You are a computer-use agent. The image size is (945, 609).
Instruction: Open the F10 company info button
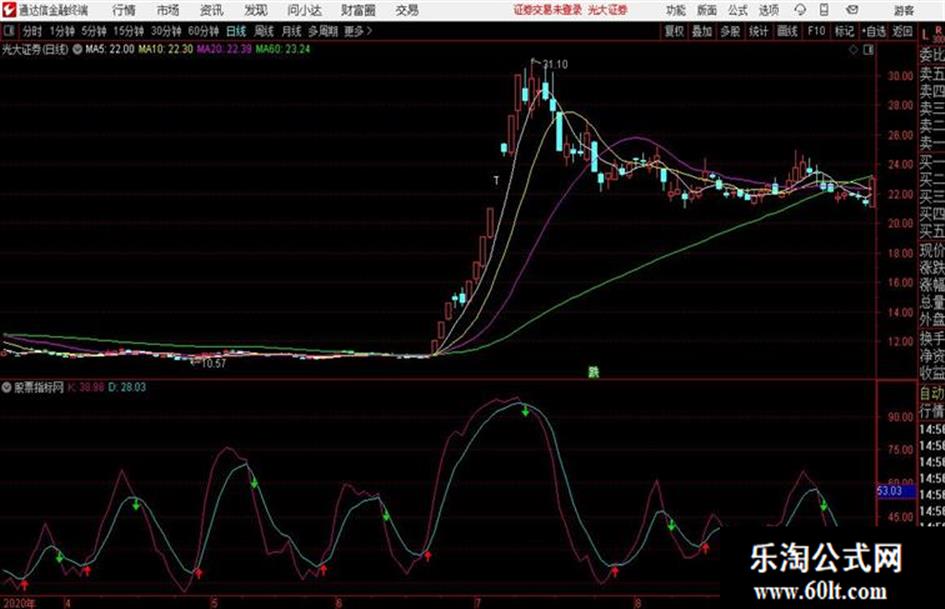[x=816, y=31]
